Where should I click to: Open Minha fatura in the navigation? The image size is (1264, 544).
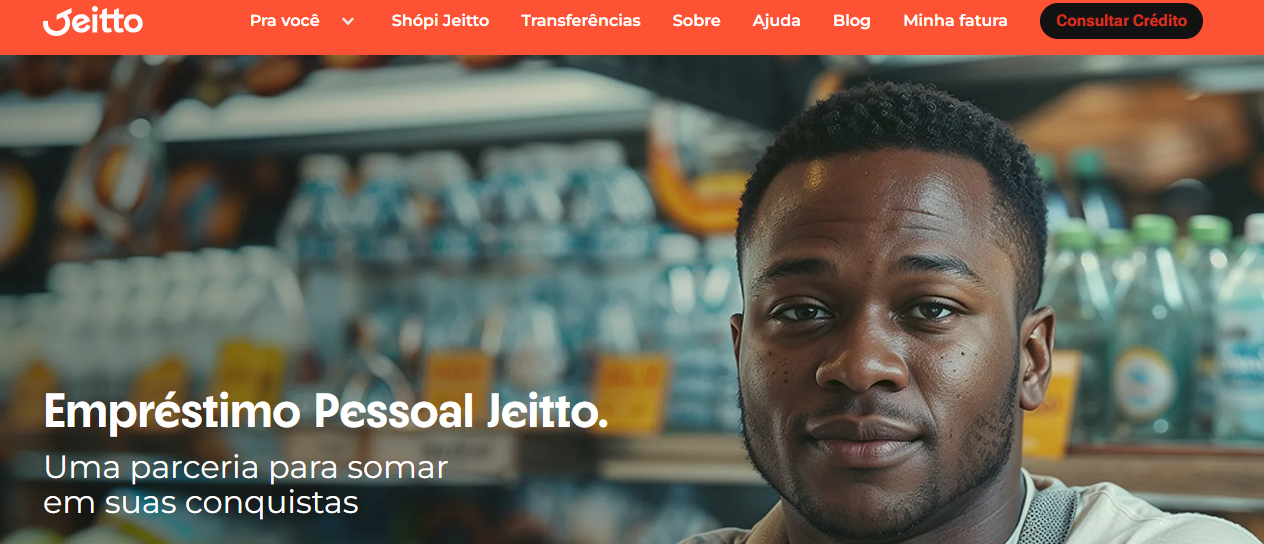tap(955, 21)
